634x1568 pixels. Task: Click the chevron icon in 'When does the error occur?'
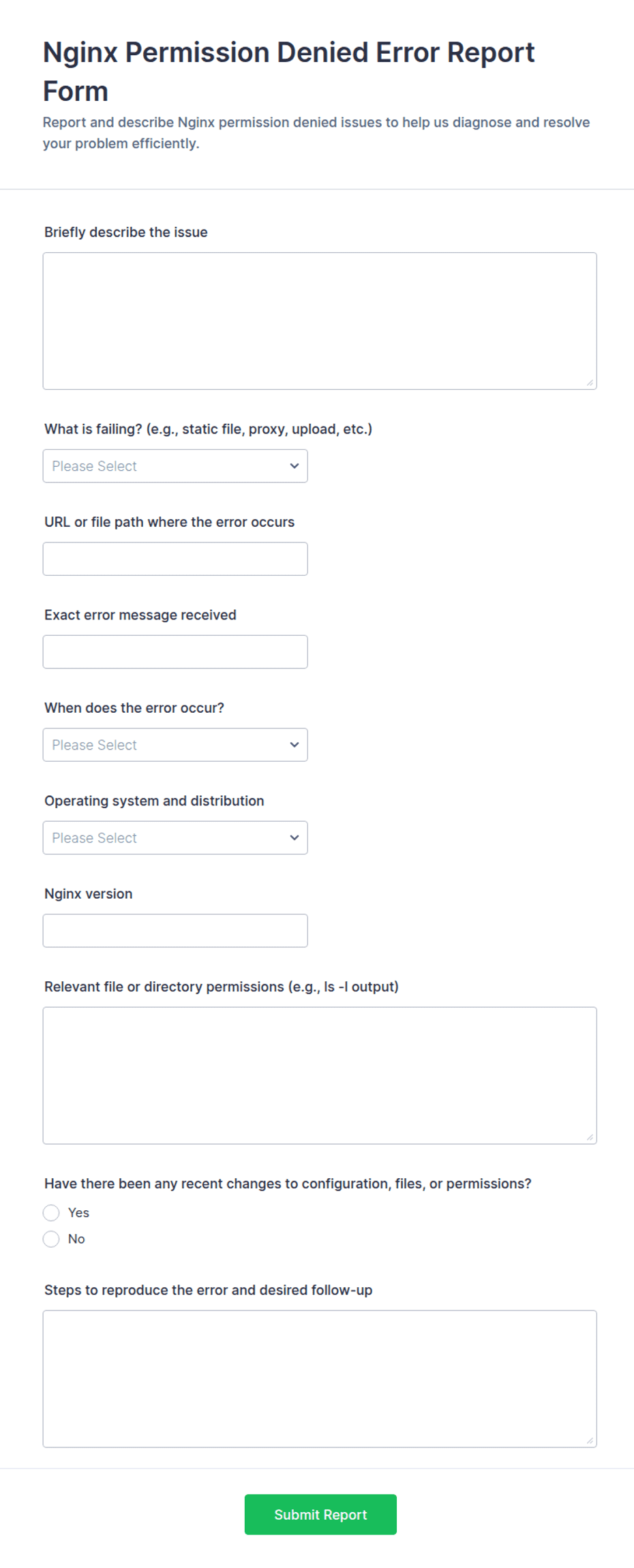pyautogui.click(x=295, y=745)
